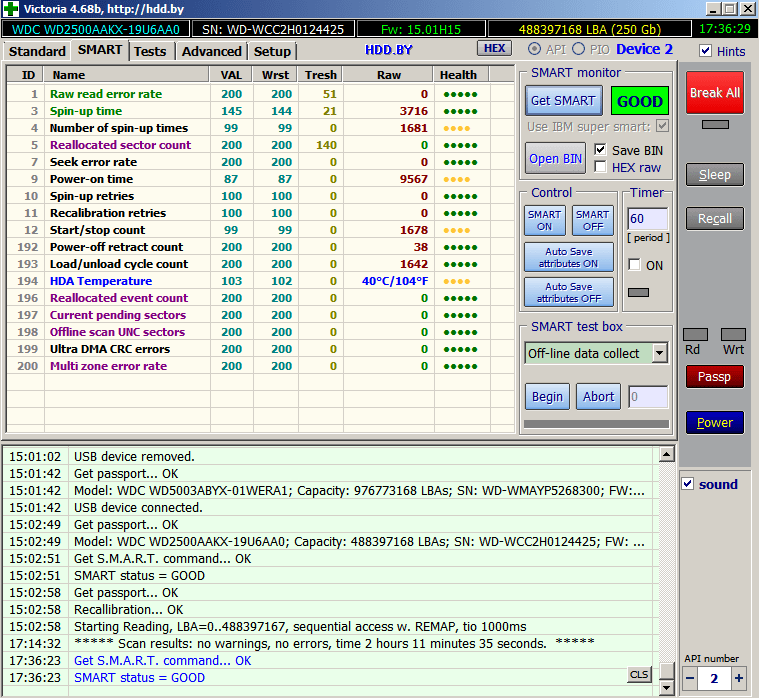Increase API number with plus button
The height and width of the screenshot is (698, 759).
[x=738, y=678]
